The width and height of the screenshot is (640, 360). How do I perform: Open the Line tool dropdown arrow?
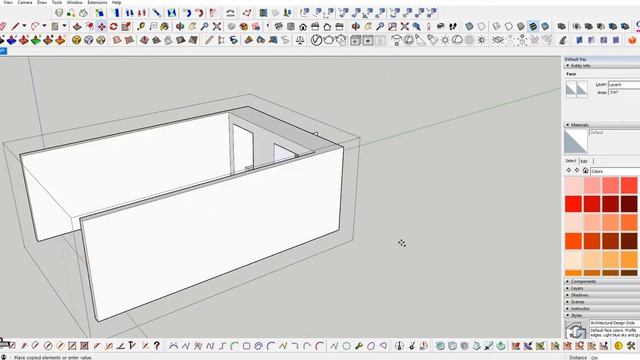[24, 26]
